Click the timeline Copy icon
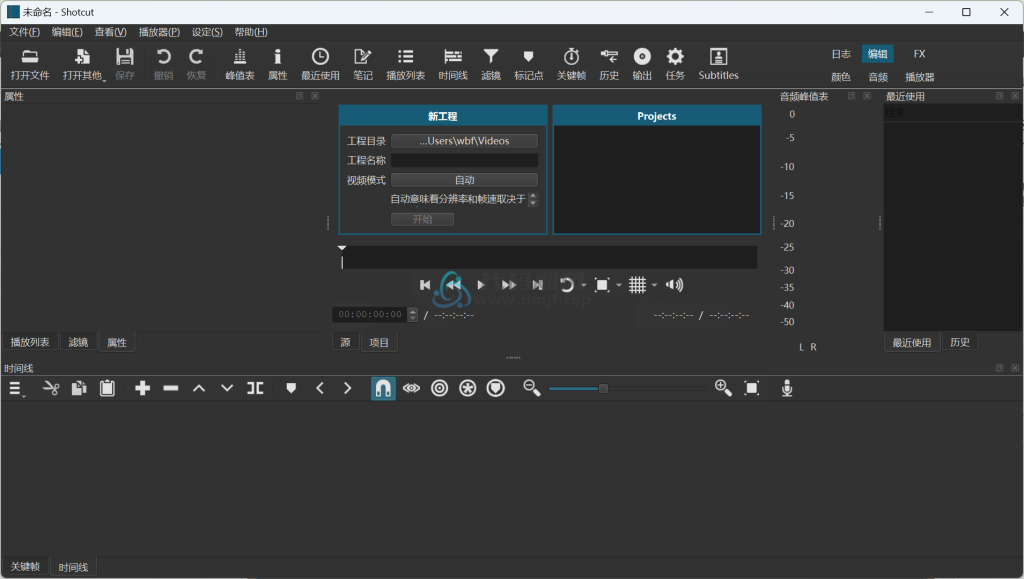The width and height of the screenshot is (1024, 579). pyautogui.click(x=79, y=388)
